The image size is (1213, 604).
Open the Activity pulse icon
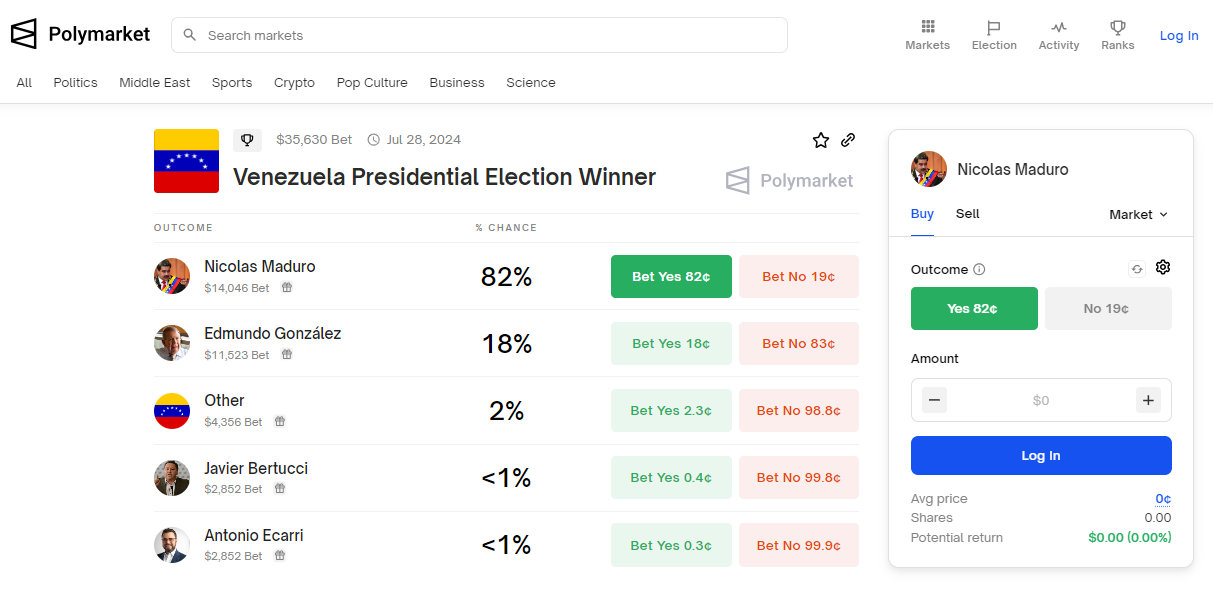(x=1058, y=27)
